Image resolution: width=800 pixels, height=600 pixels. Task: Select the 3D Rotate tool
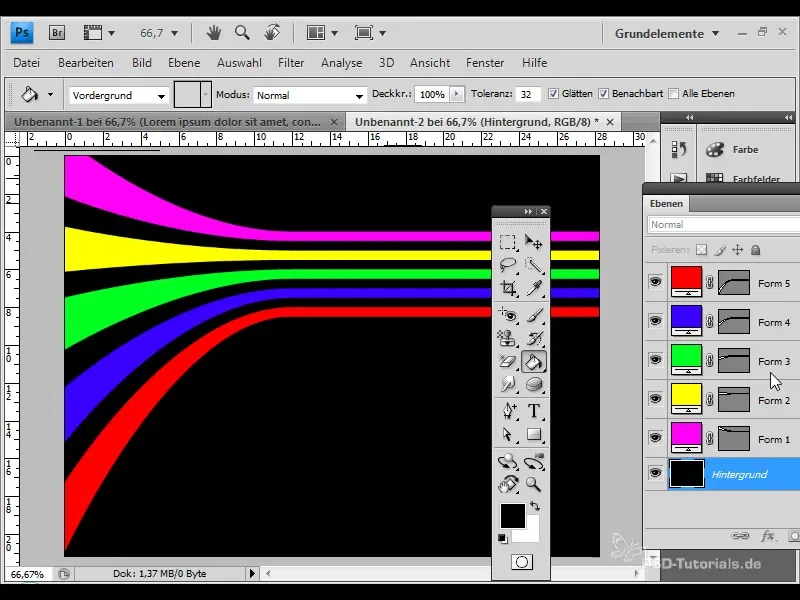(x=507, y=462)
